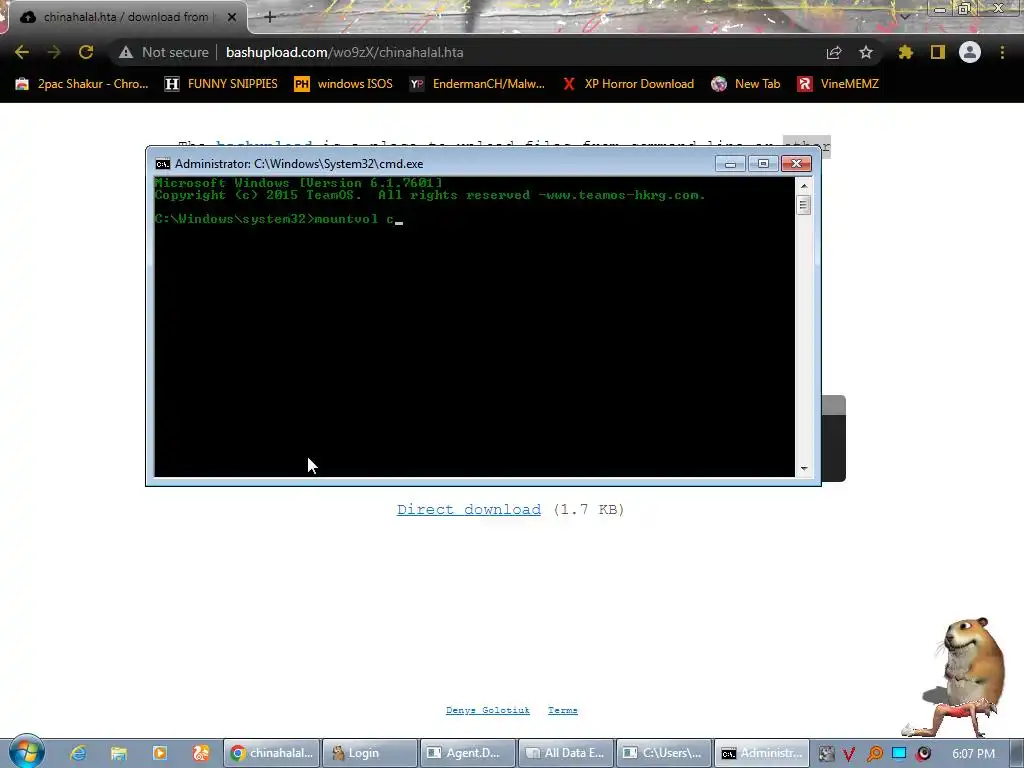Viewport: 1024px width, 768px height.
Task: Click the Not secure warning icon
Action: coord(125,52)
